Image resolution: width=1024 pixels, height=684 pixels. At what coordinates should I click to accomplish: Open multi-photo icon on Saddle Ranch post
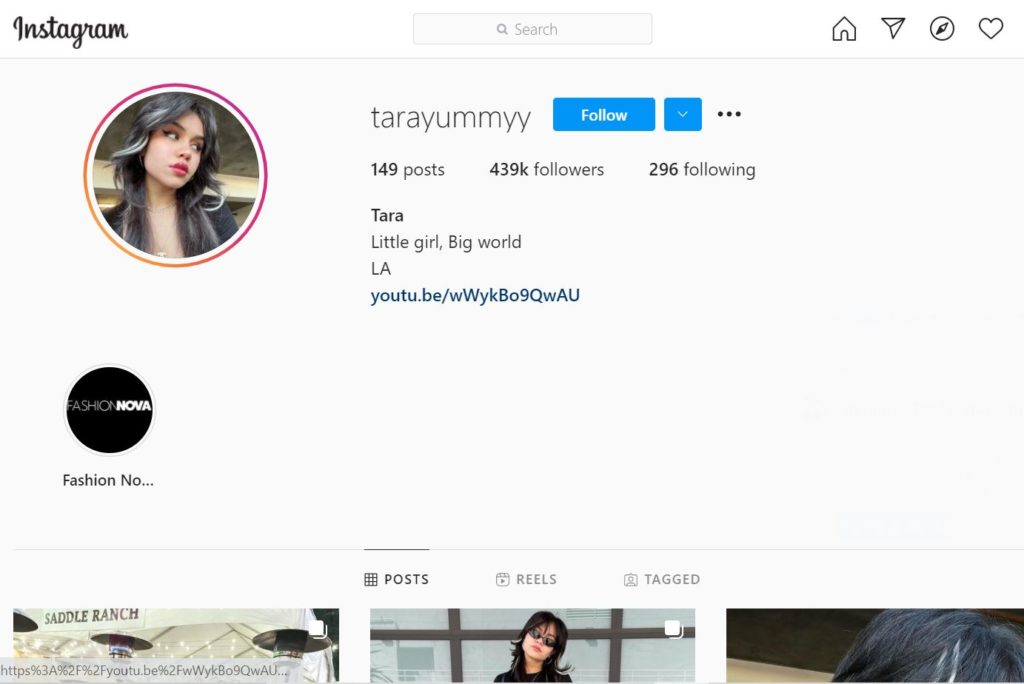(x=318, y=628)
